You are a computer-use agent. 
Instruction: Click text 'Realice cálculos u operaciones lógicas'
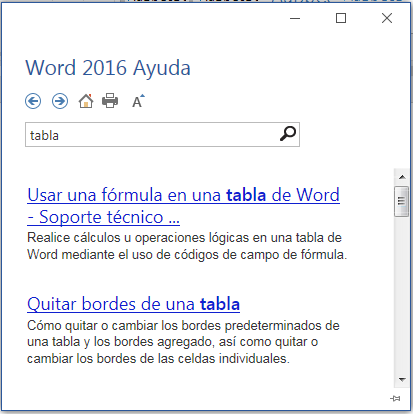(x=138, y=238)
